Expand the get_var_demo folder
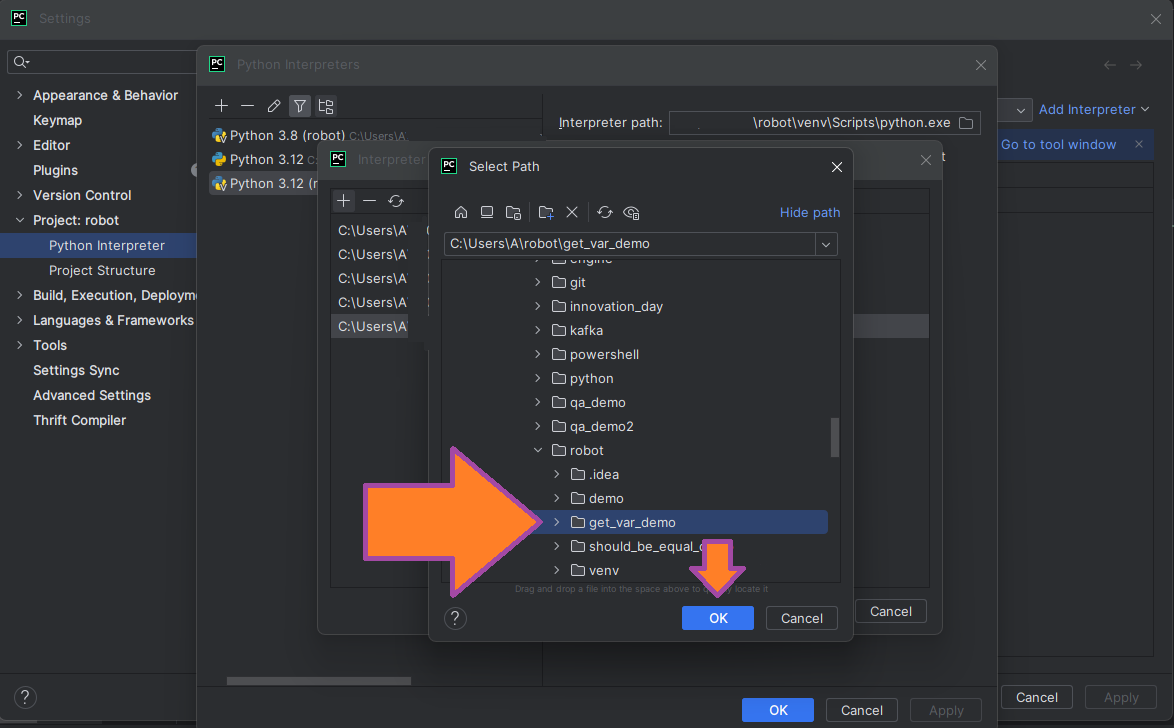1174x728 pixels. coord(556,522)
